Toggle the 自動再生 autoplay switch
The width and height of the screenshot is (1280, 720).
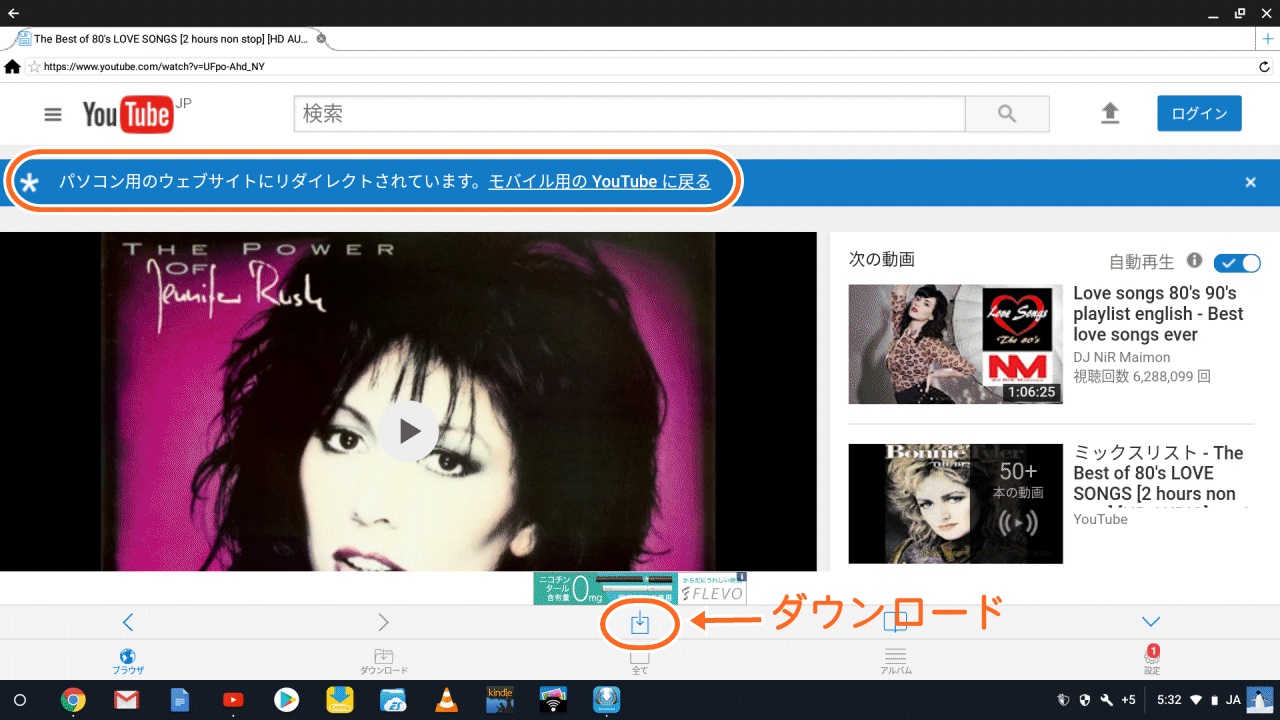(x=1237, y=262)
